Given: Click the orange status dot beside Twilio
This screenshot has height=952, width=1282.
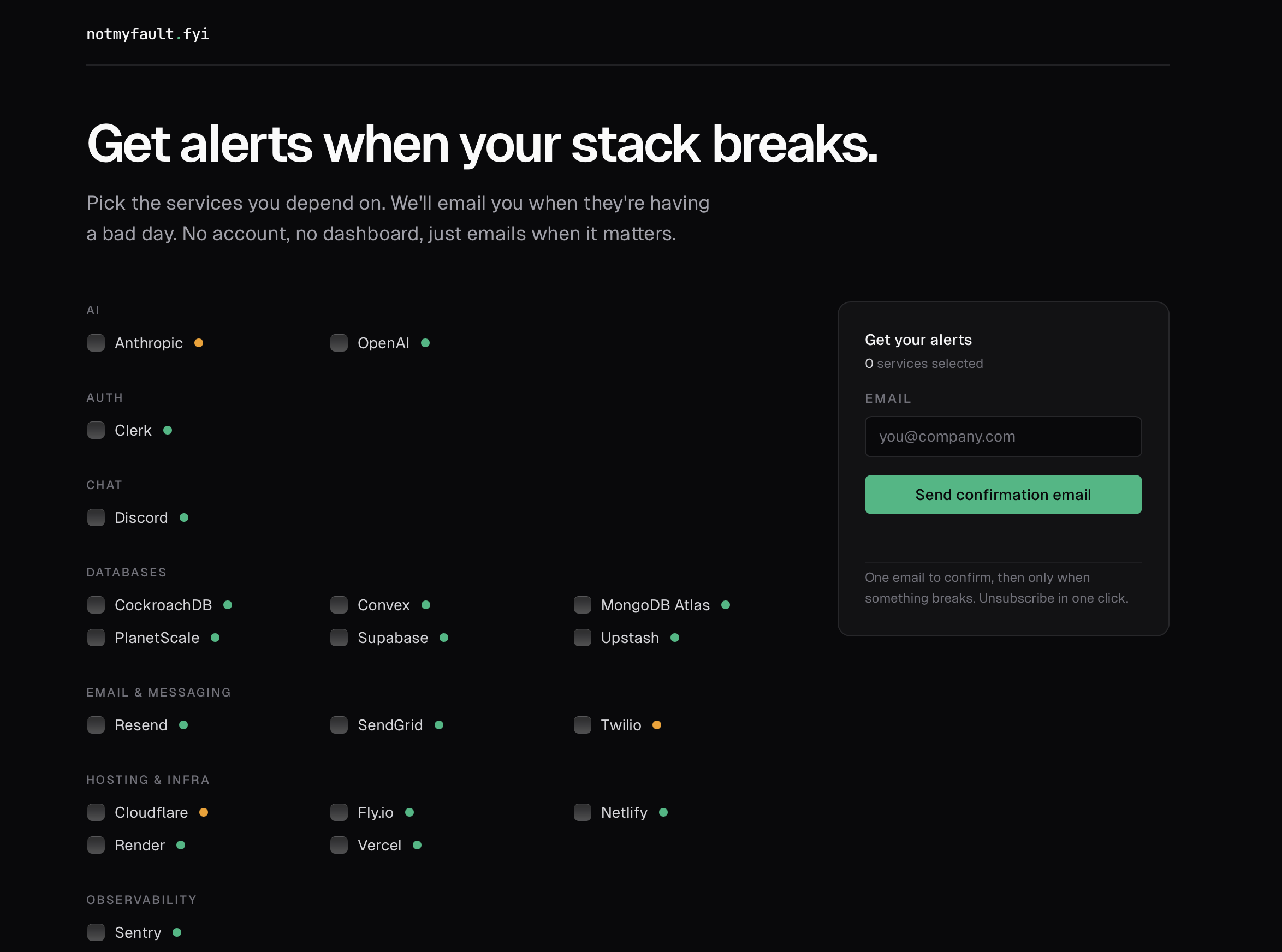Looking at the screenshot, I should click(657, 725).
